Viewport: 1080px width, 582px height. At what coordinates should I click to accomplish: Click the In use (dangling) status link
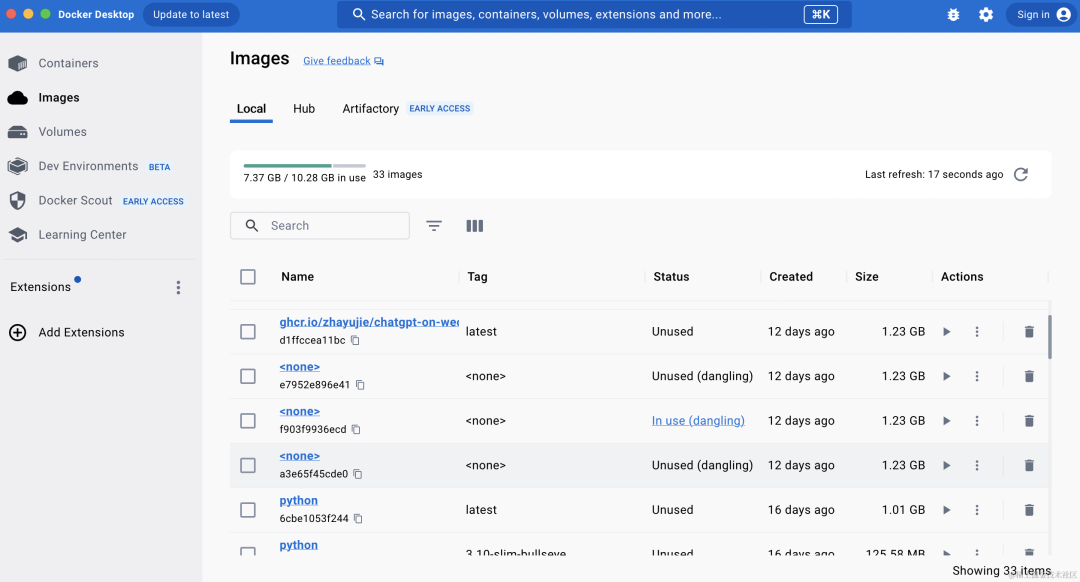pyautogui.click(x=698, y=421)
